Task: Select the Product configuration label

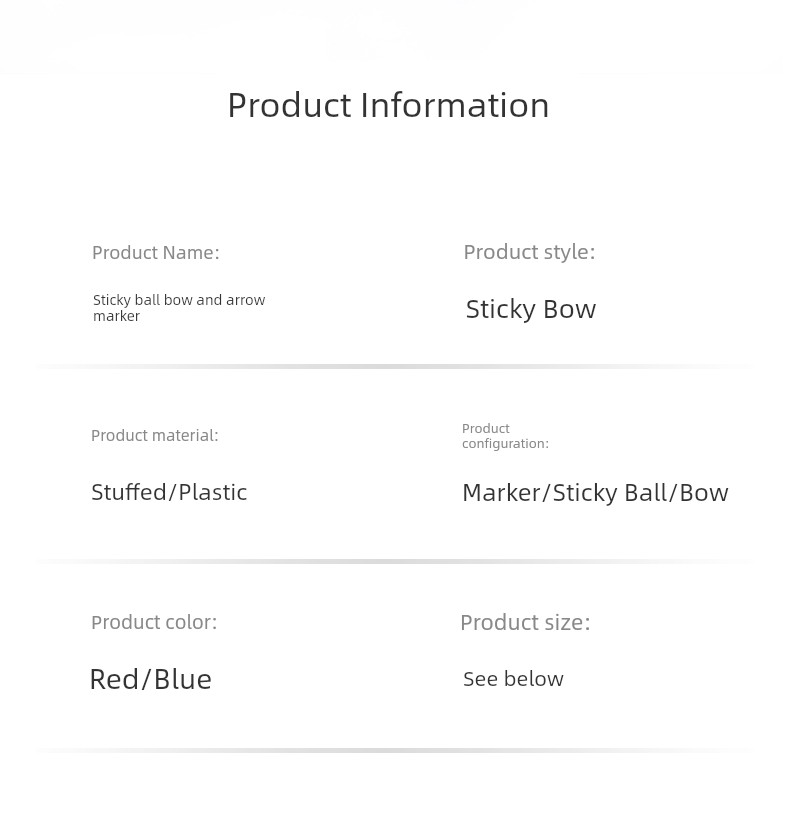Action: click(x=505, y=436)
